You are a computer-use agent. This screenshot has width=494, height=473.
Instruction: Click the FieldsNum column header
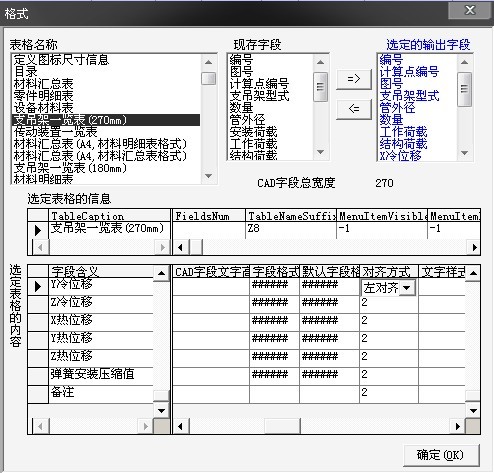click(209, 216)
